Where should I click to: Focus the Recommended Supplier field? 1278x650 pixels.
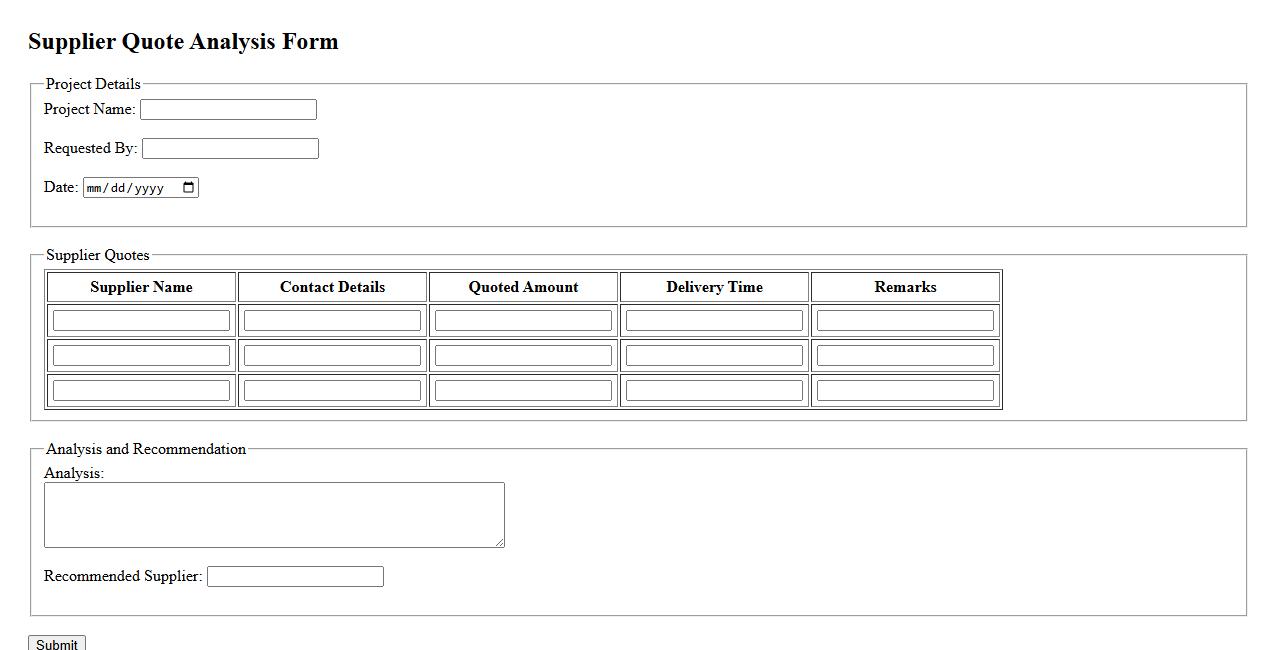[x=295, y=577]
